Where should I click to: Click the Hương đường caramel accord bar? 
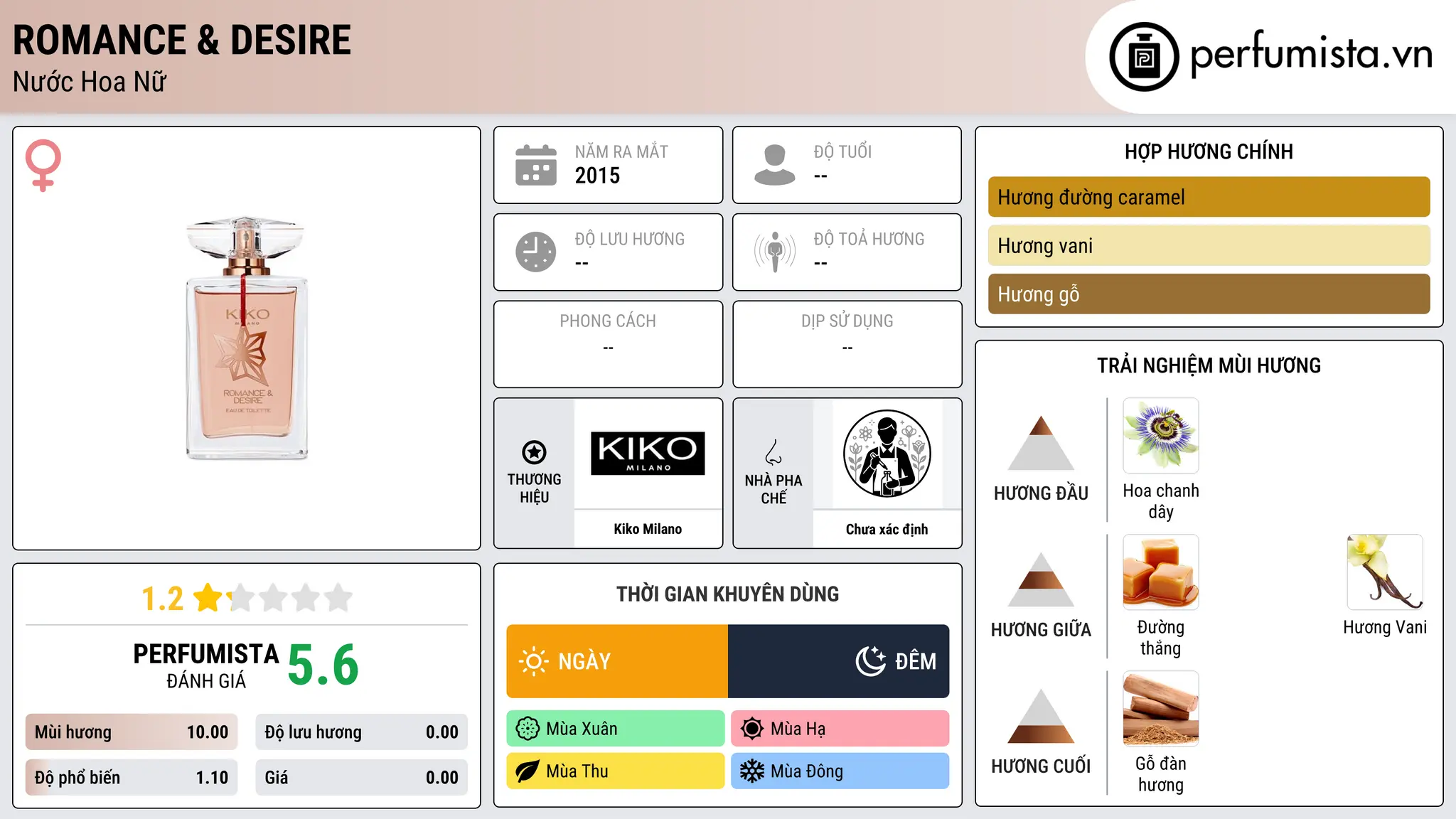pyautogui.click(x=1209, y=197)
